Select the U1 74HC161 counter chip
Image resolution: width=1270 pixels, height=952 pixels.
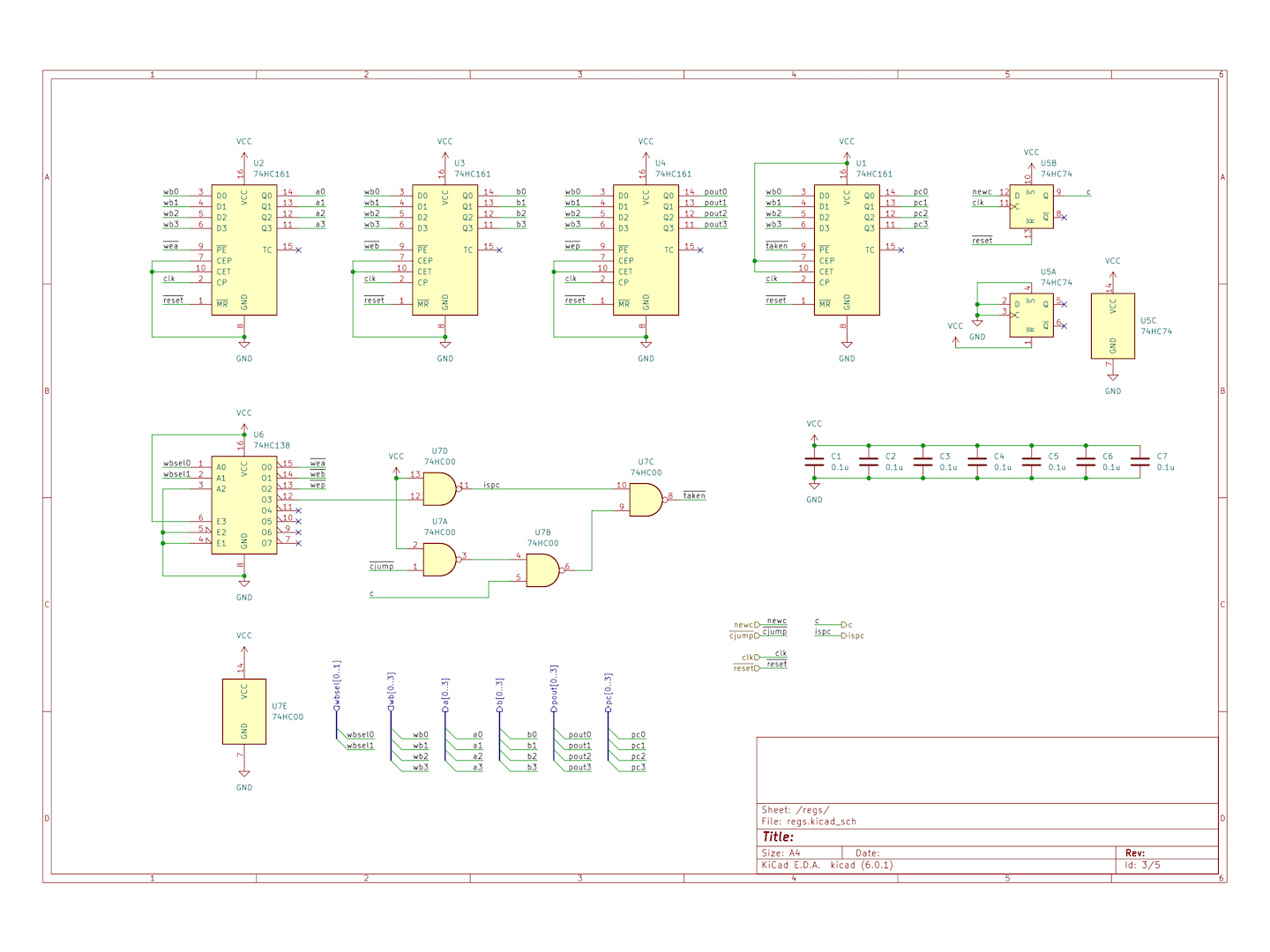847,250
